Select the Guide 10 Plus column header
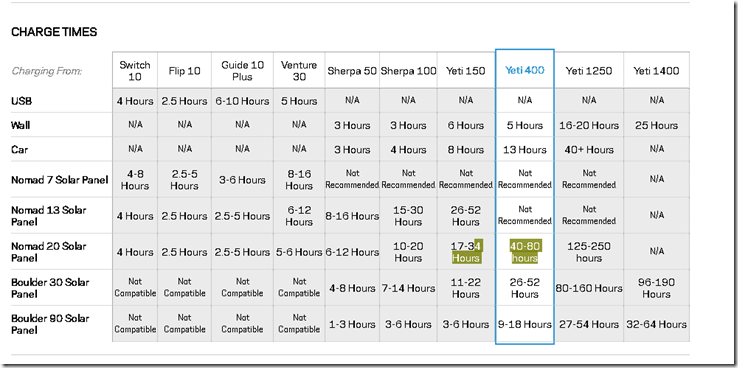 point(242,71)
